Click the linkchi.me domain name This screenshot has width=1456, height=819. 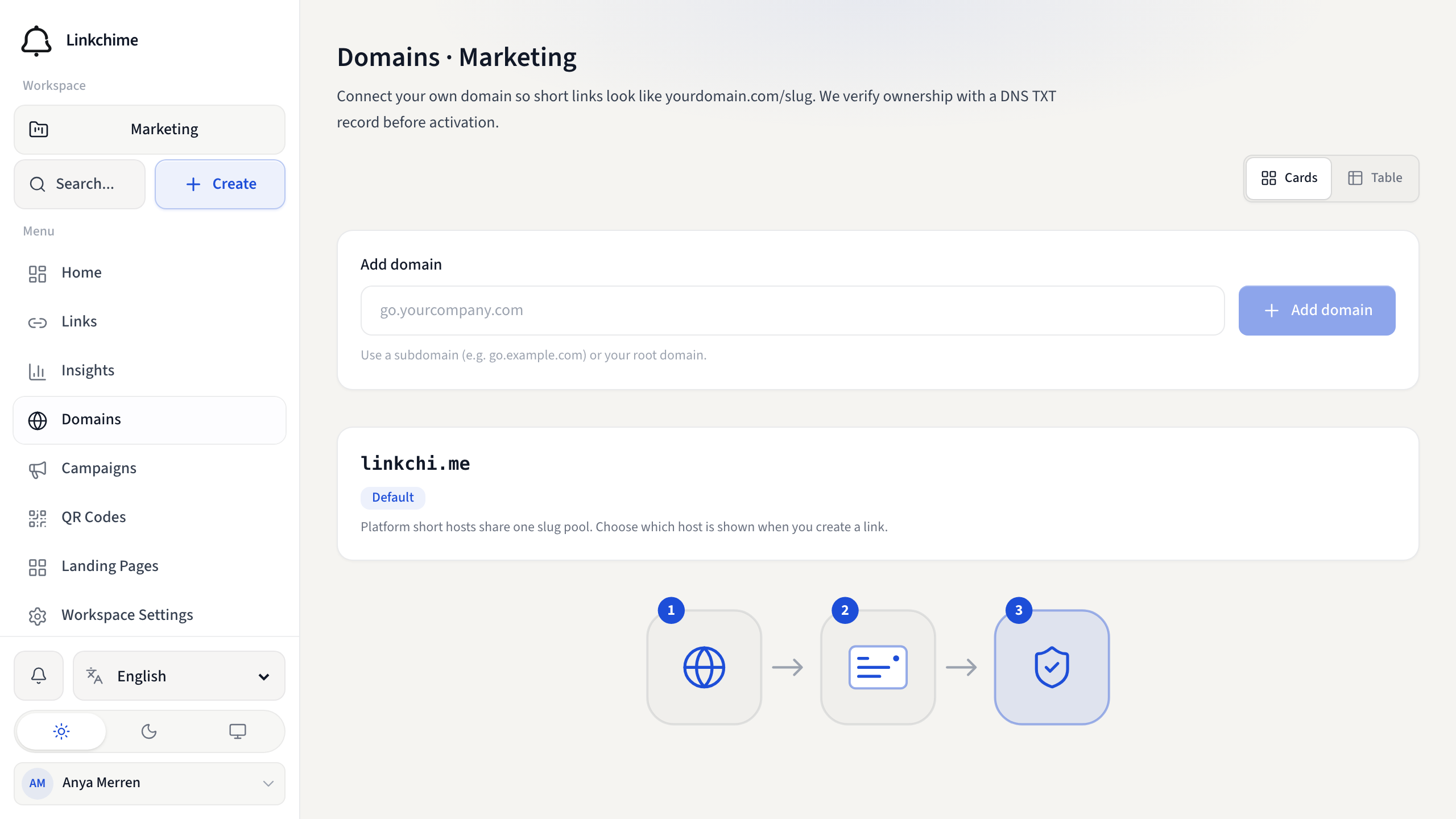click(x=415, y=464)
